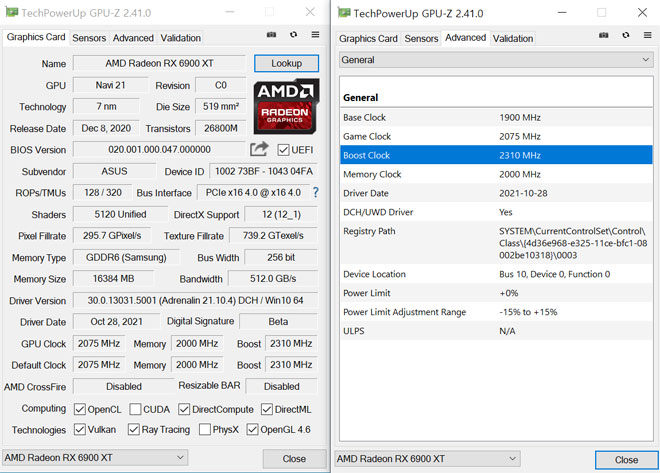Click the BIOS Version field
The width and height of the screenshot is (660, 473).
coord(159,149)
